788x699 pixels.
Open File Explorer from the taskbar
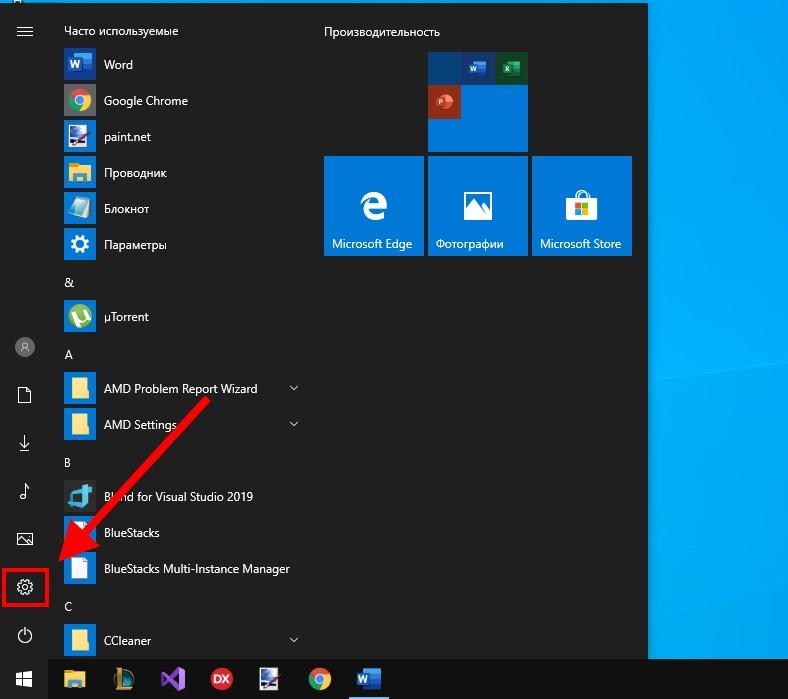75,679
